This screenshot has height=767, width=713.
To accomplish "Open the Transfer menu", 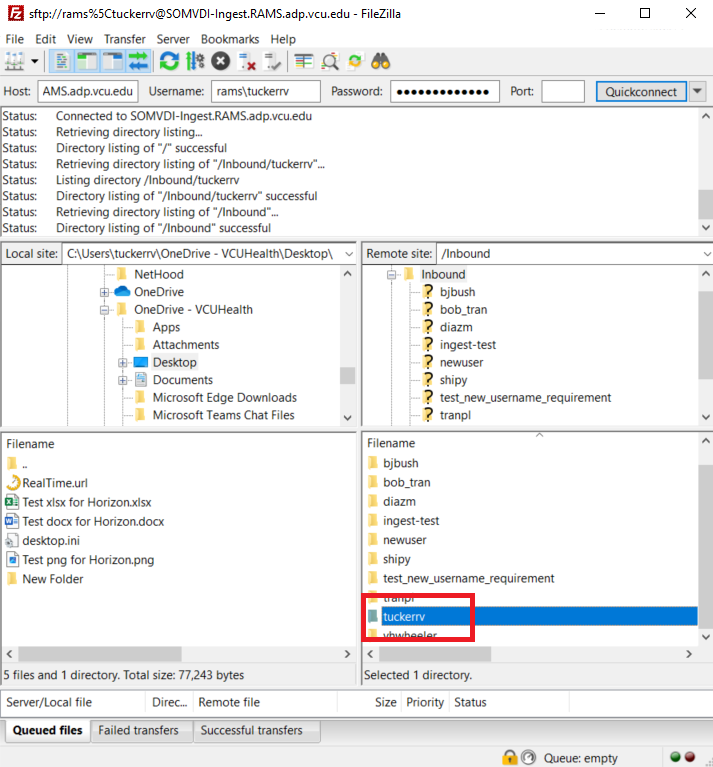I will (x=125, y=39).
